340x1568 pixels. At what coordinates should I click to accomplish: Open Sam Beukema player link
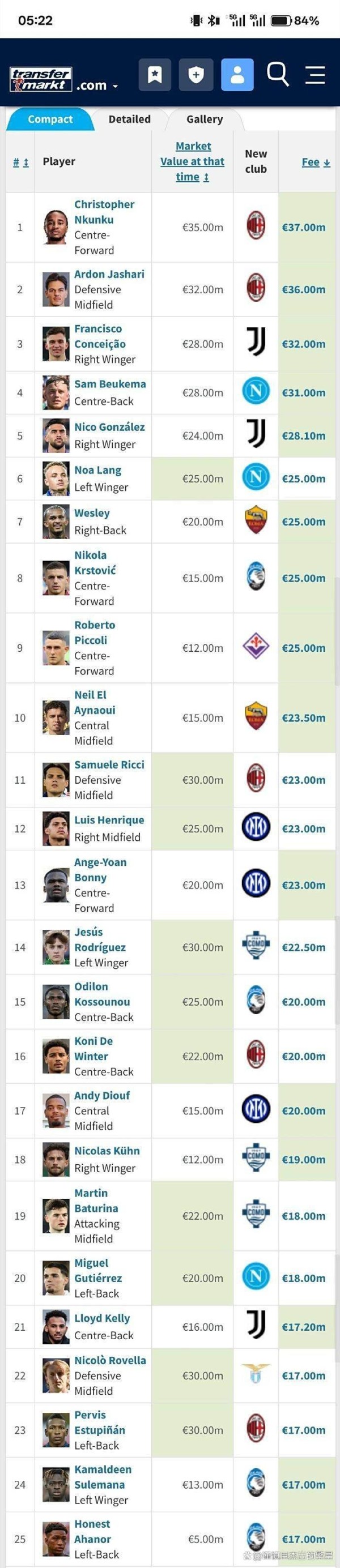click(110, 384)
